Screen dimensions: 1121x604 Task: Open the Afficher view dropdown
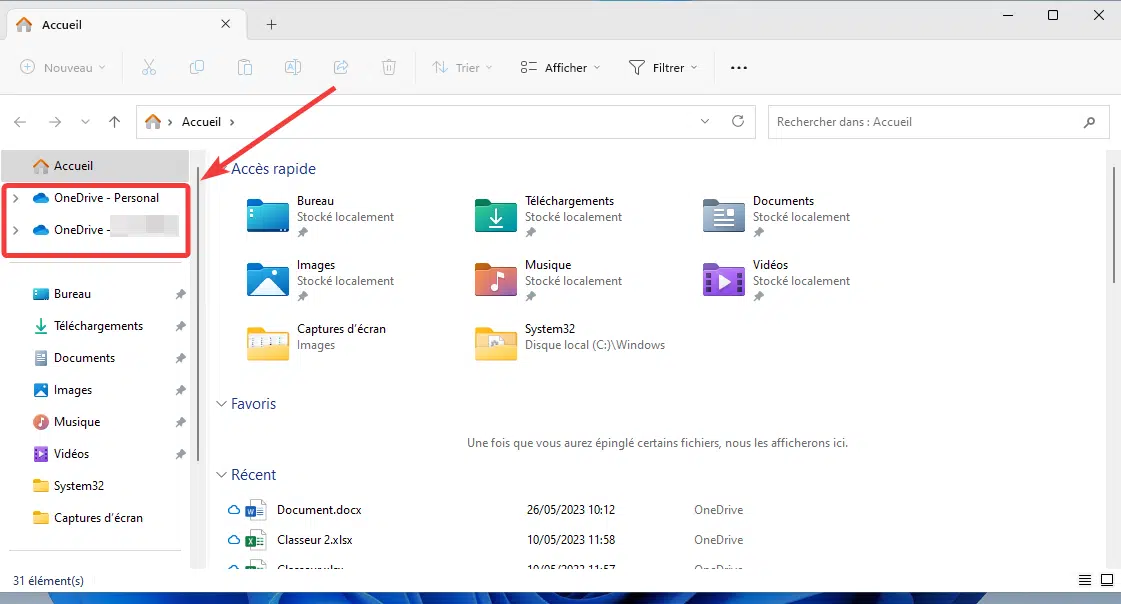(560, 67)
